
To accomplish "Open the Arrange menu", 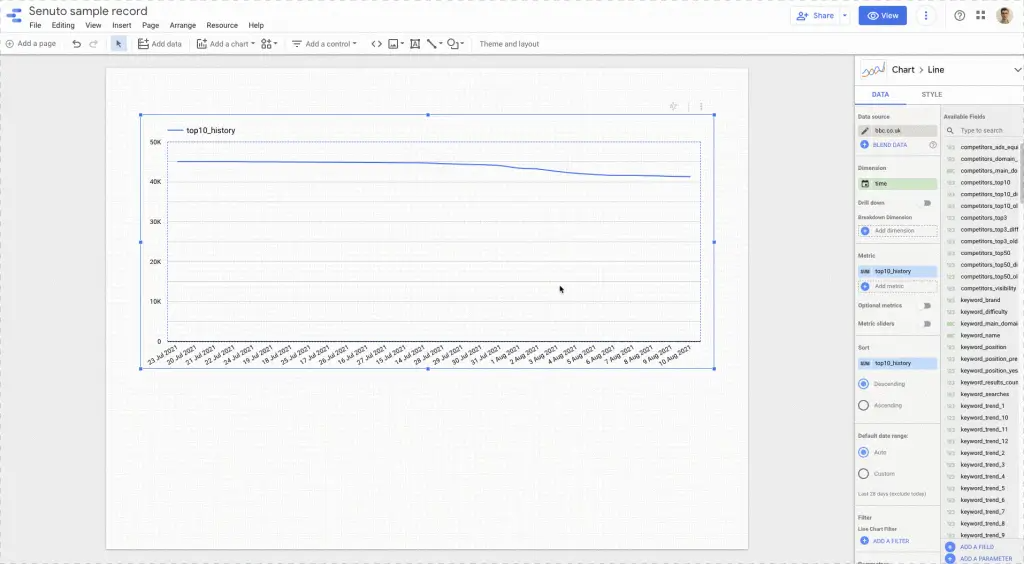I will (183, 25).
